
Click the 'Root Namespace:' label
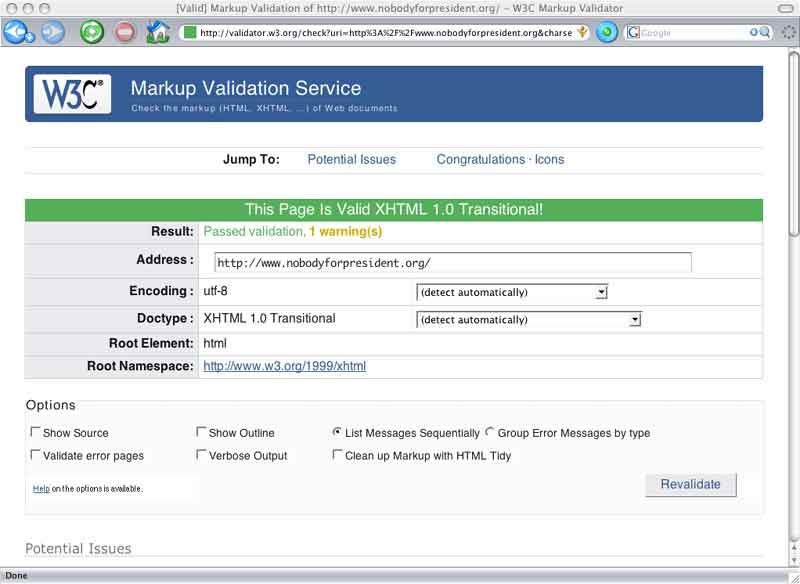click(140, 366)
